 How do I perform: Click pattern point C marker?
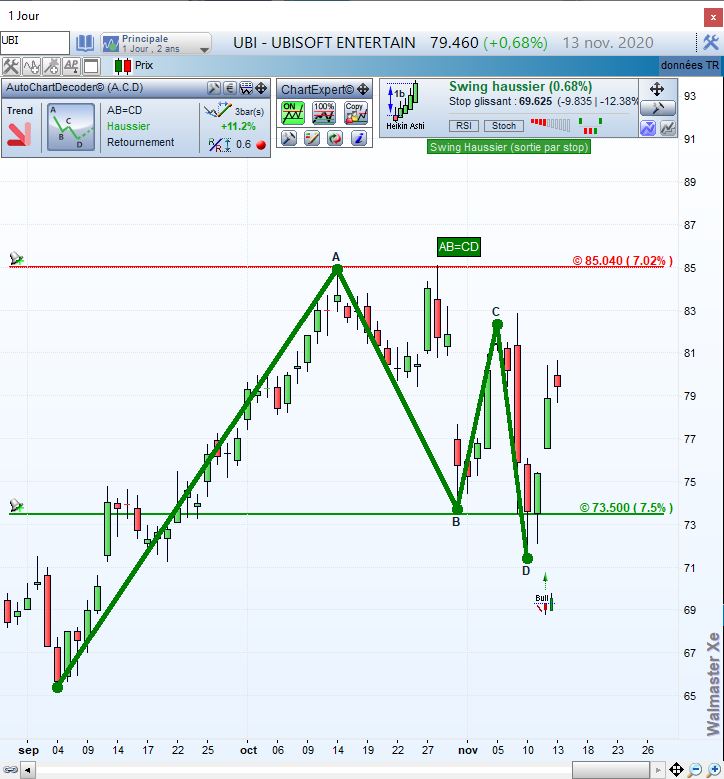coord(497,324)
